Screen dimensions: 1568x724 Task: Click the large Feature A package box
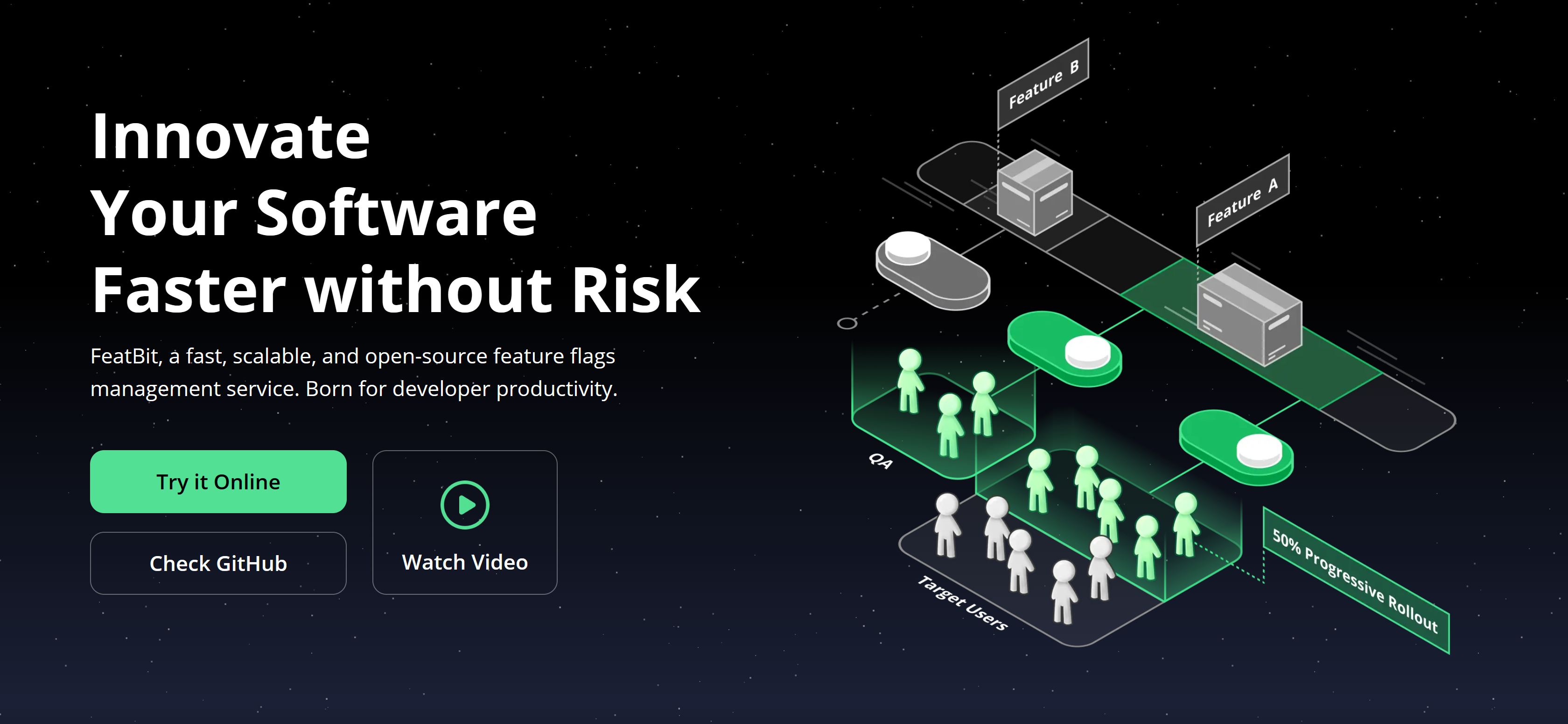pos(1249,315)
